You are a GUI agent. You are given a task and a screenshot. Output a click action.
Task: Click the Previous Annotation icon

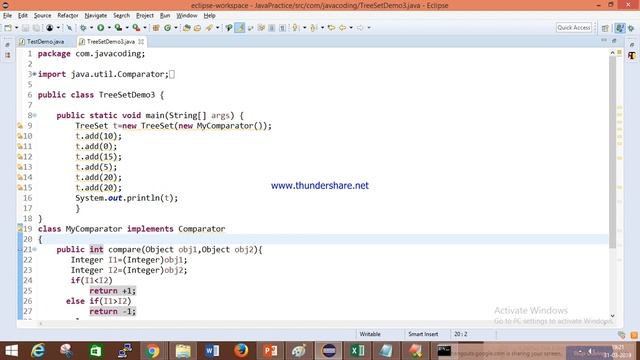pos(313,28)
